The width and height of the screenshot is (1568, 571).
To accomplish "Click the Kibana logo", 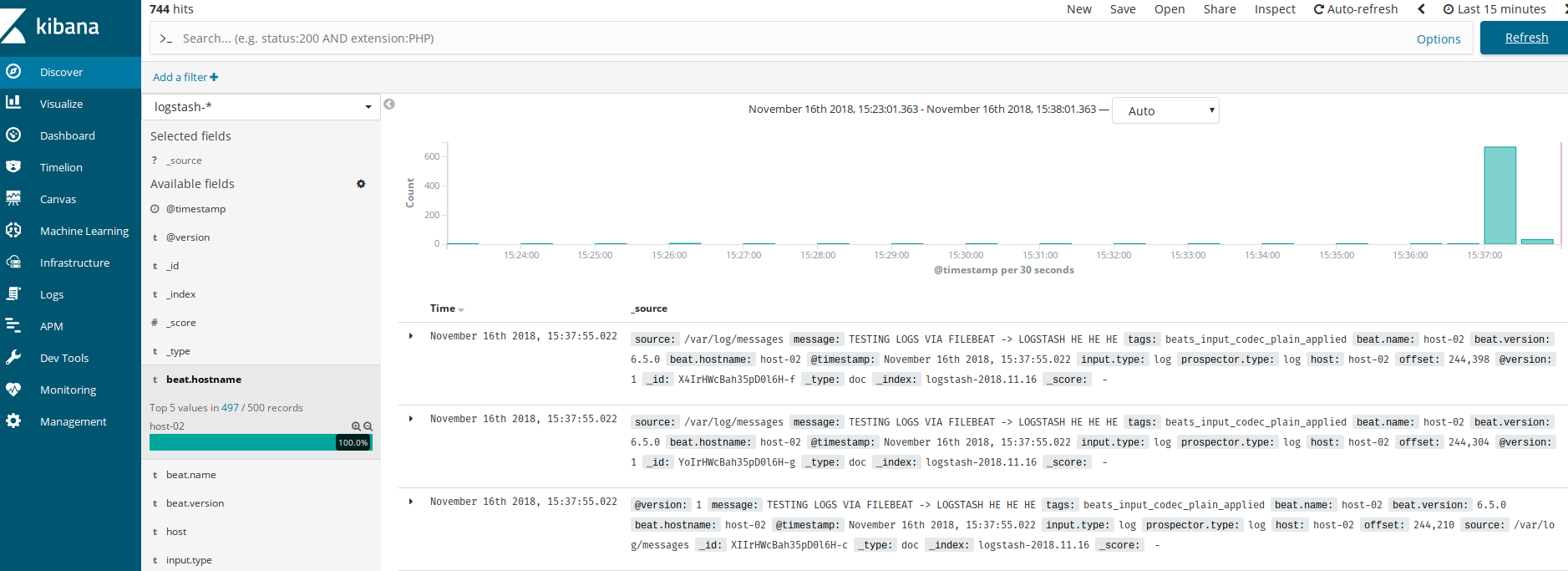I will [50, 26].
